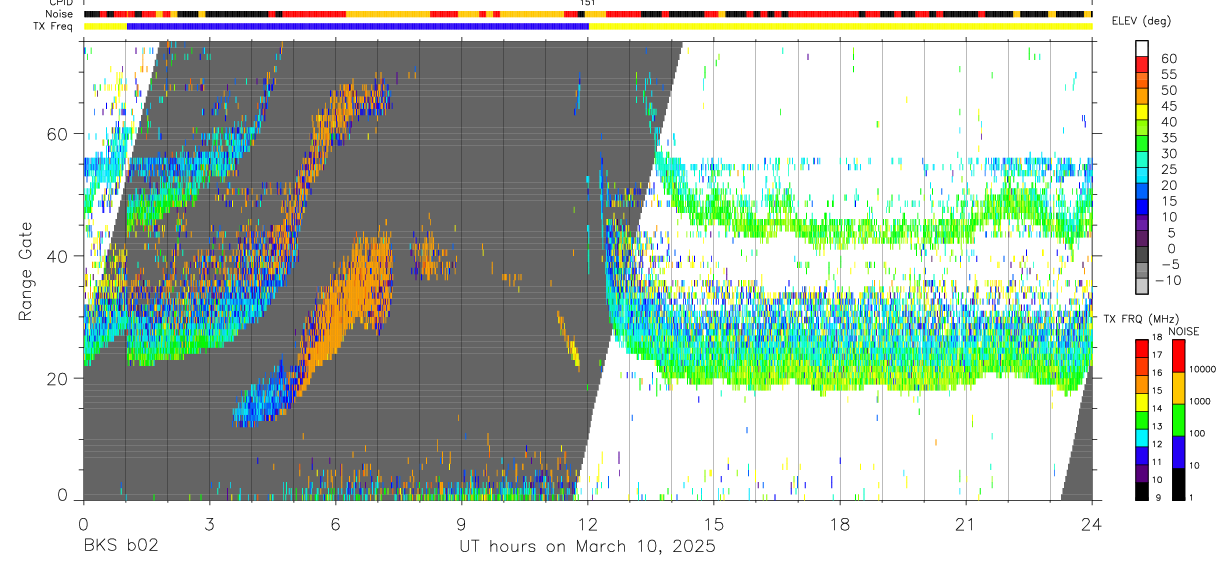Click the '10000' label on NOISE colorbar

1203,369
